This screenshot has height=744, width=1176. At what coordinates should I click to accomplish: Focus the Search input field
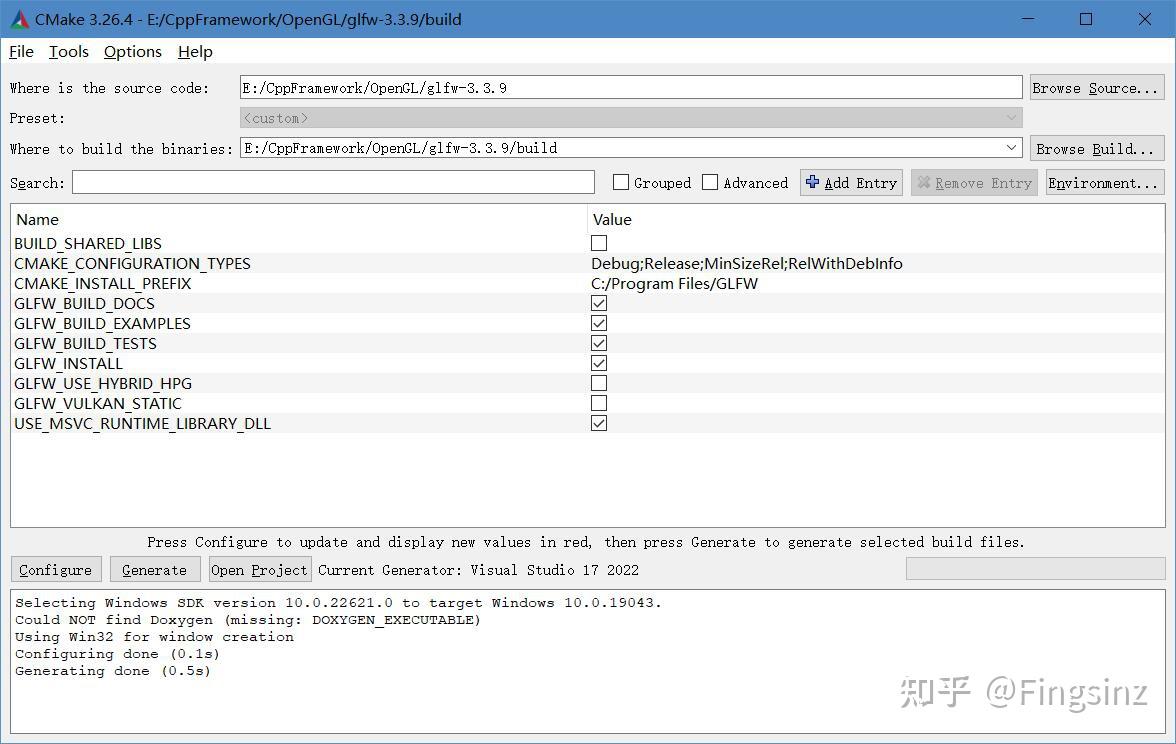[x=333, y=182]
